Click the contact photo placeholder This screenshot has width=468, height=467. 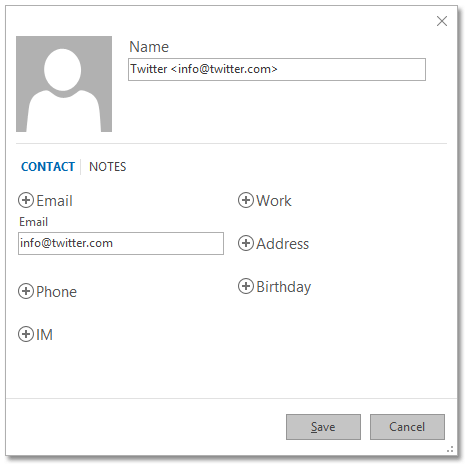(x=64, y=84)
